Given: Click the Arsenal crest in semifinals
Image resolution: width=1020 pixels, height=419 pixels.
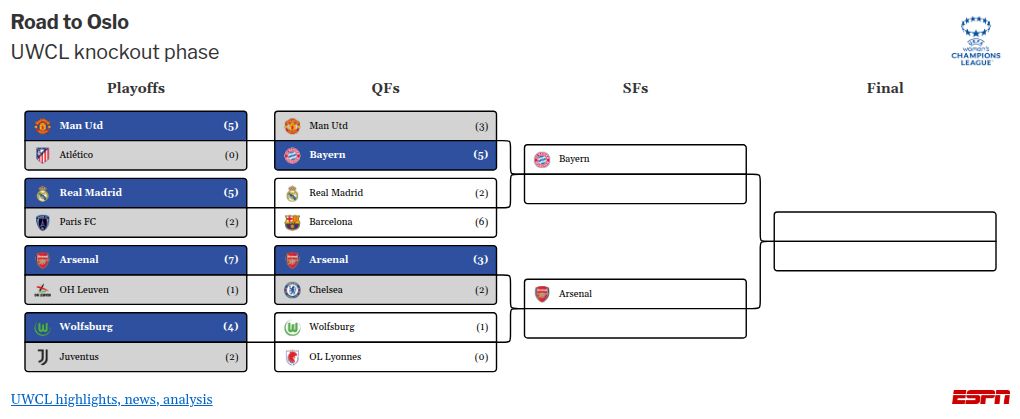Looking at the screenshot, I should tap(541, 293).
